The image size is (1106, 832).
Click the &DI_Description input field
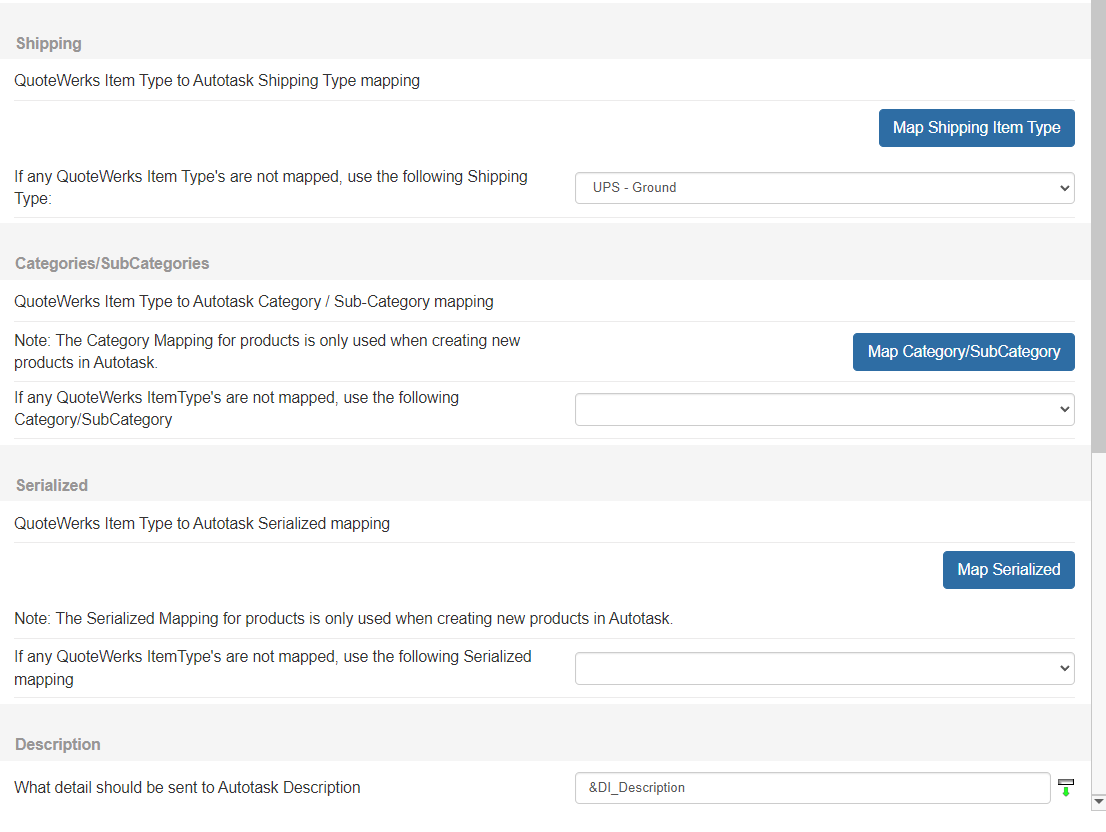pos(813,788)
